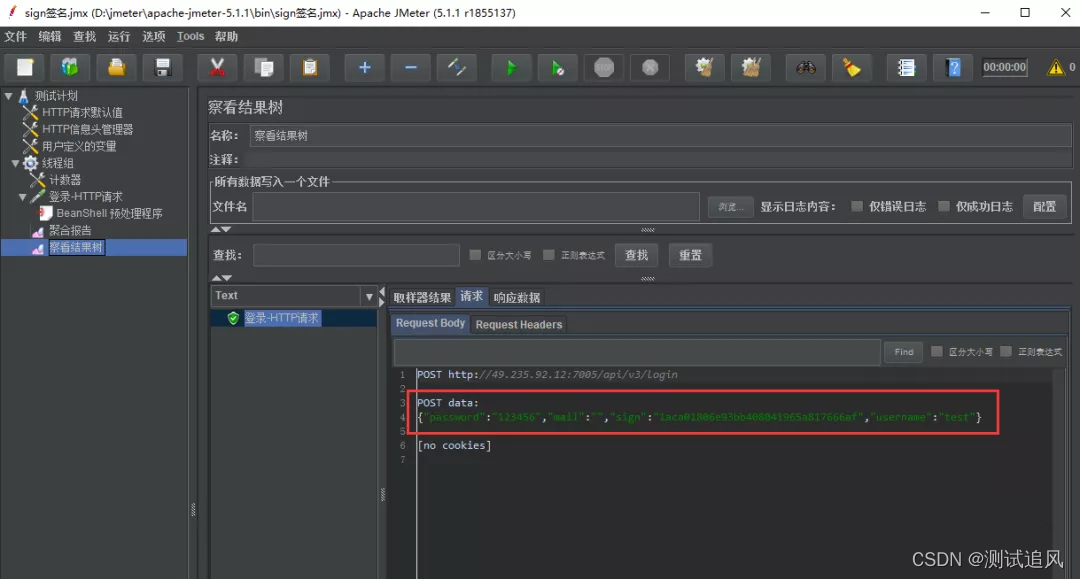Viewport: 1080px width, 579px height.
Task: Click the 线程组 gear icon
Action: [x=30, y=163]
